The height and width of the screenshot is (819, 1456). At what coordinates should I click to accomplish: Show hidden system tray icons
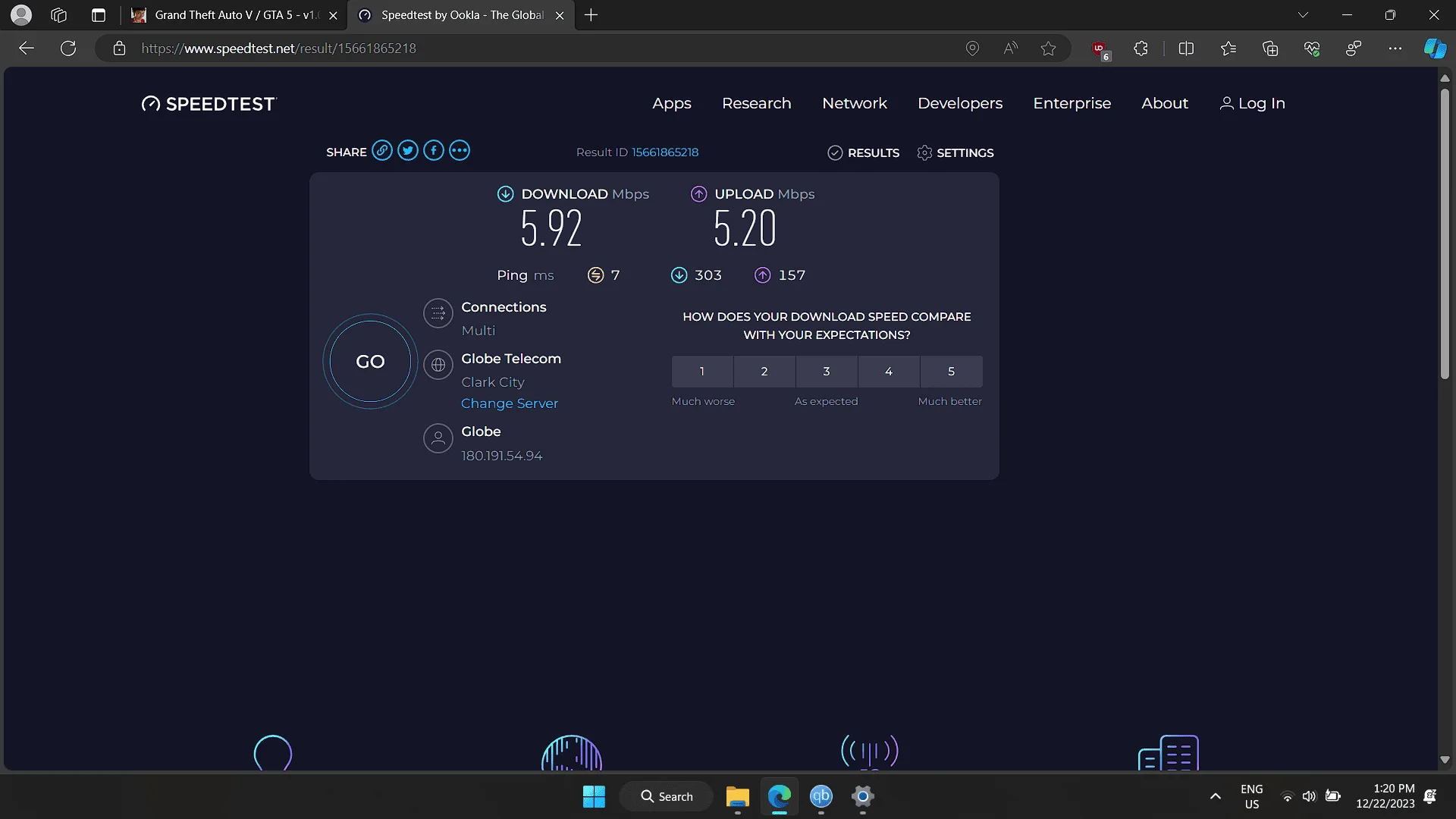click(1216, 796)
